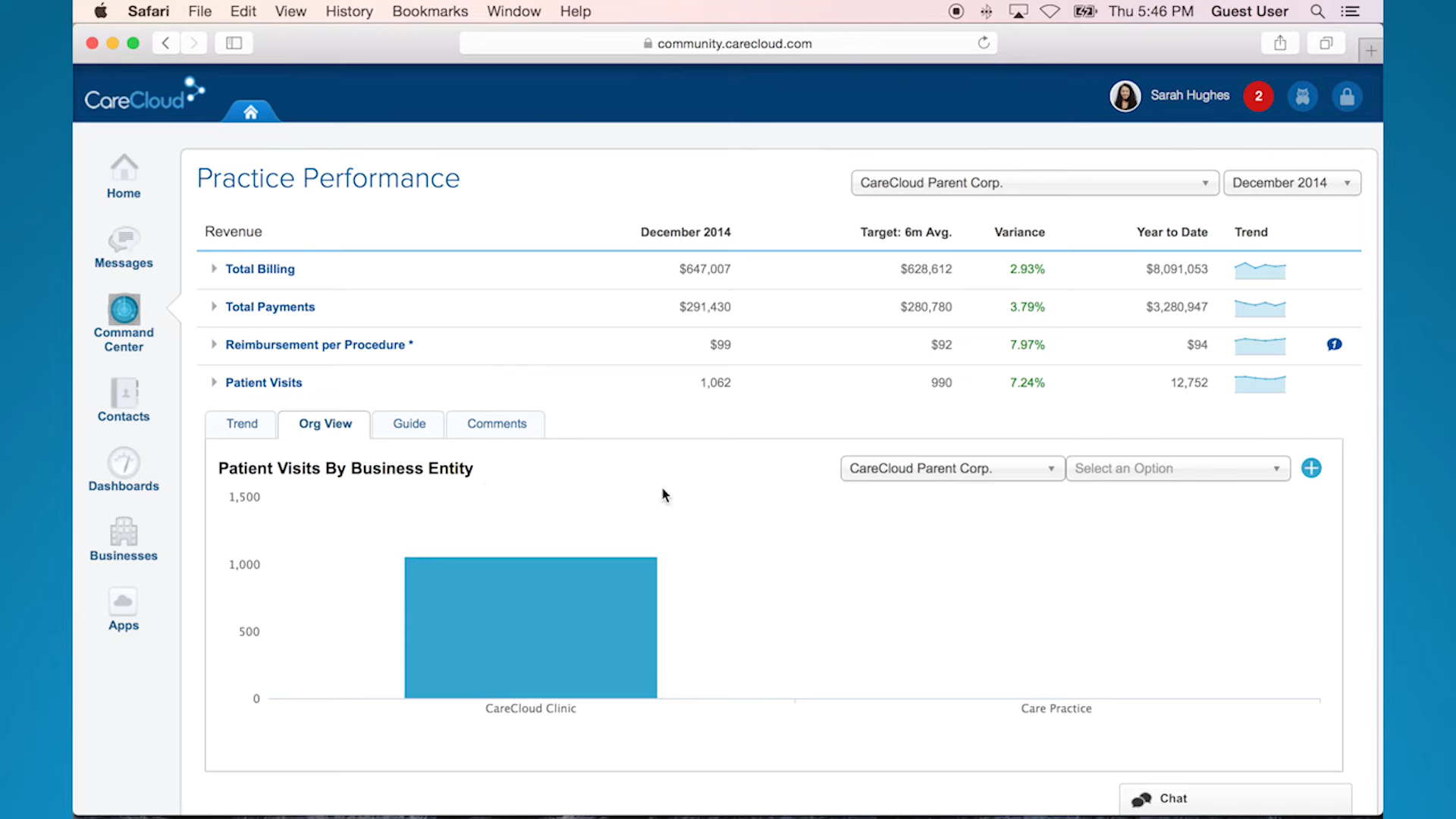Open the Safari View menu

(290, 11)
